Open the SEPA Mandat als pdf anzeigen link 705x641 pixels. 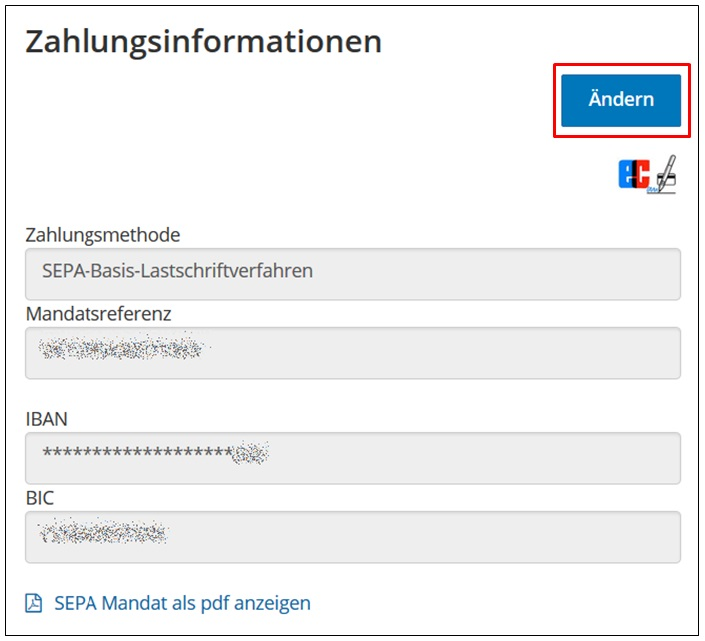(182, 603)
